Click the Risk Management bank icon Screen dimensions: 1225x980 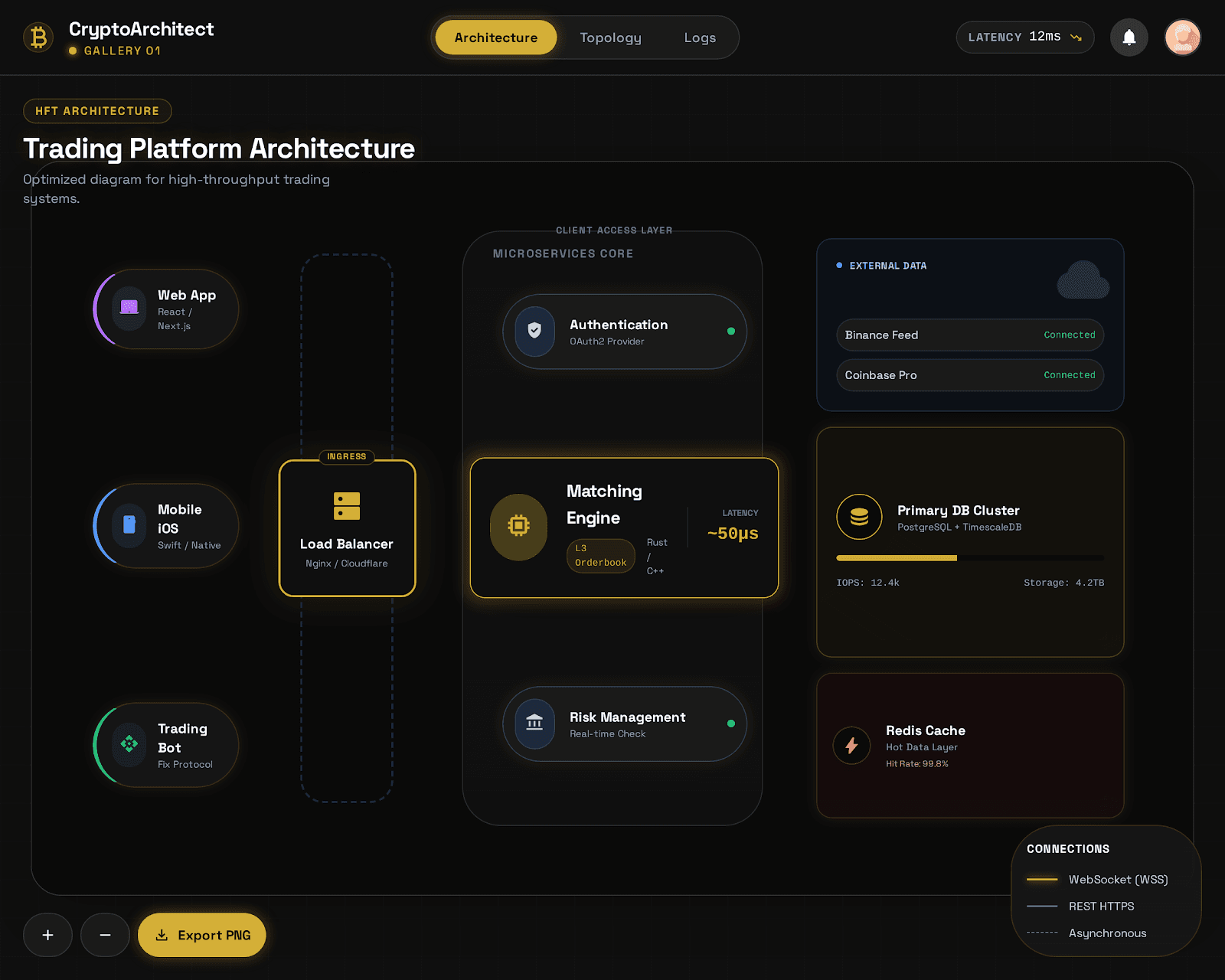[535, 724]
